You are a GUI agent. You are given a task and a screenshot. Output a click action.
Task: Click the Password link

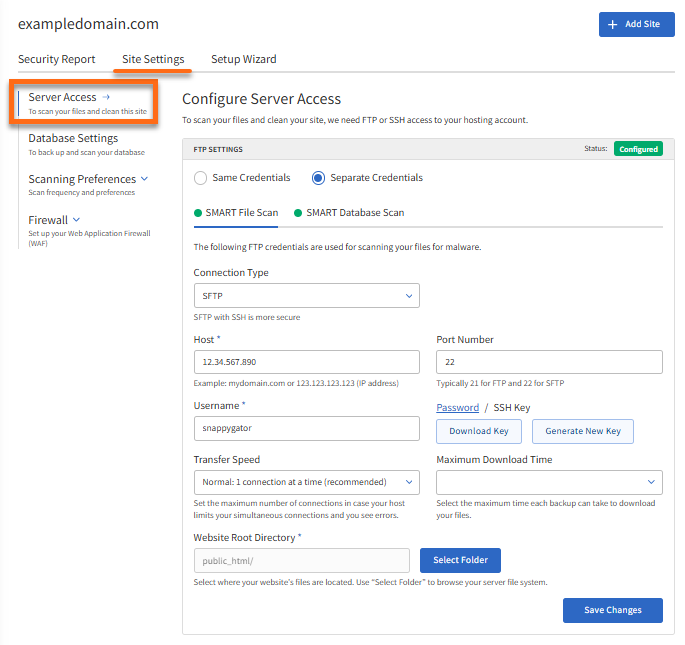click(457, 408)
